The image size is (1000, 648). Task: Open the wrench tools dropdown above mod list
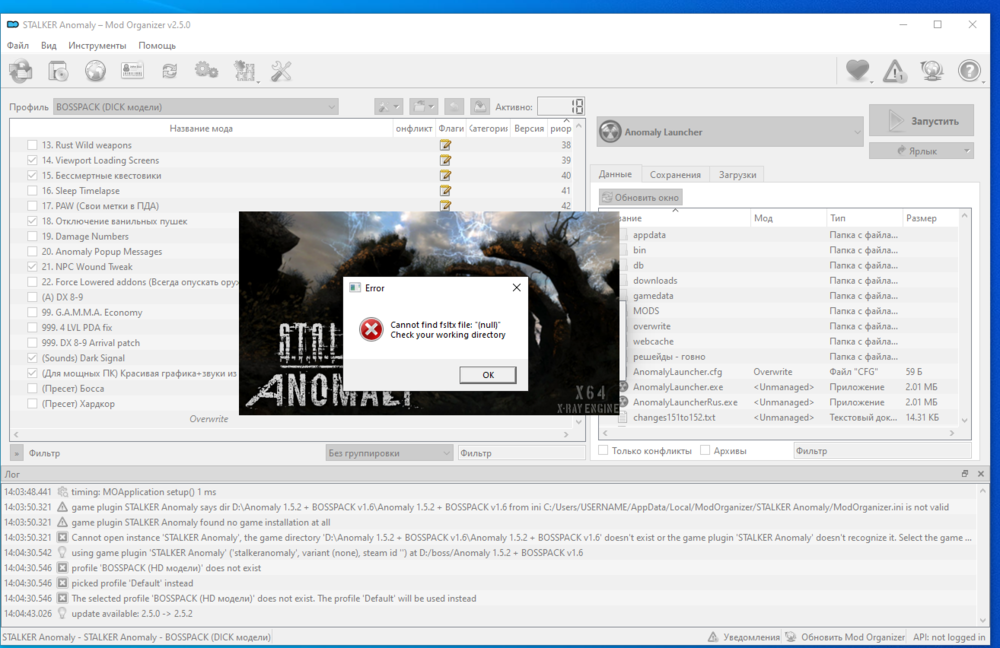coord(388,107)
